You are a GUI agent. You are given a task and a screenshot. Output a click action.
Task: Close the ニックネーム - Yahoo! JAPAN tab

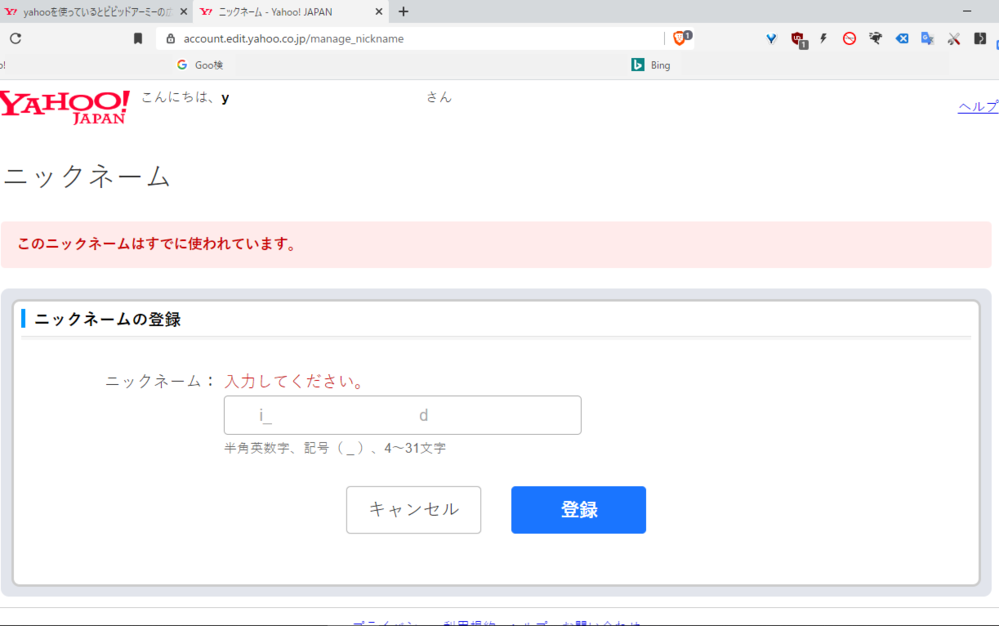coord(379,12)
